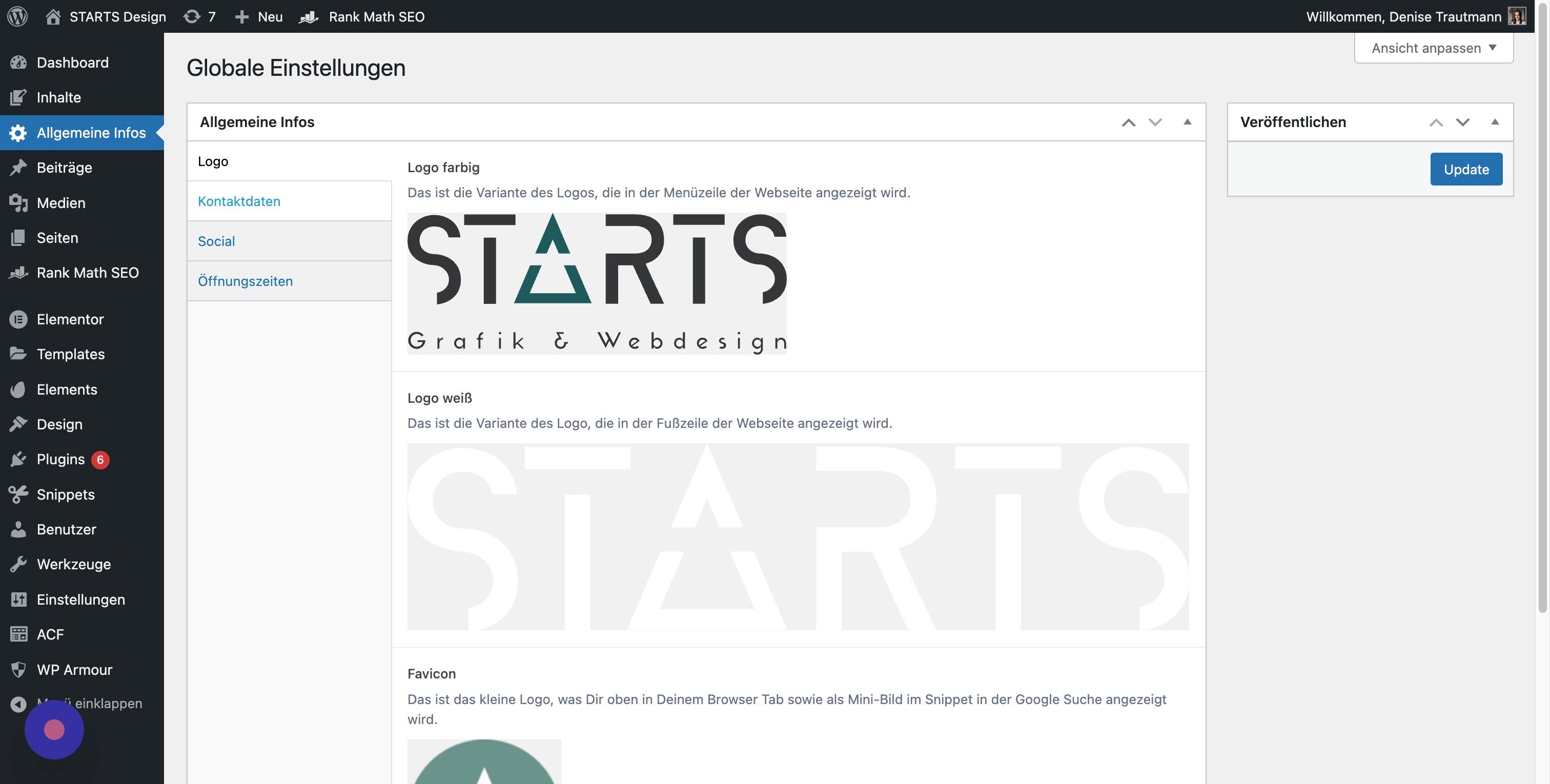The width and height of the screenshot is (1550, 784).
Task: Collapse the menu with the arrow icon
Action: tap(18, 704)
